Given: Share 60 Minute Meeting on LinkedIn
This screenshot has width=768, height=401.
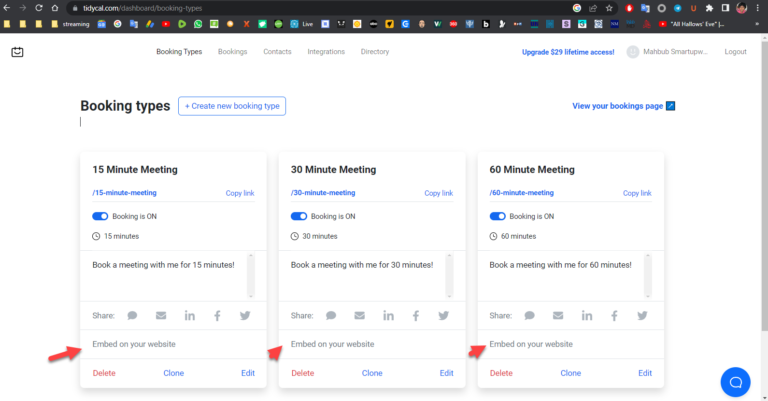Looking at the screenshot, I should pos(587,316).
